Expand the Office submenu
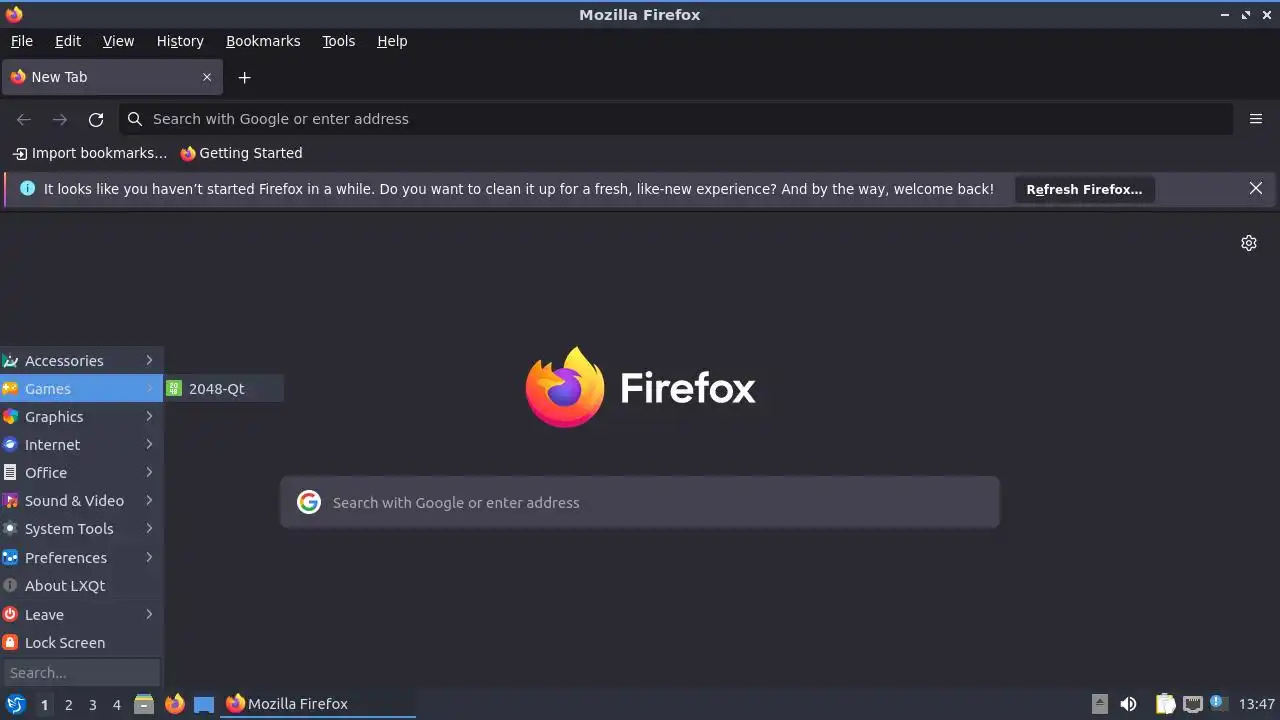The width and height of the screenshot is (1280, 720). [81, 473]
